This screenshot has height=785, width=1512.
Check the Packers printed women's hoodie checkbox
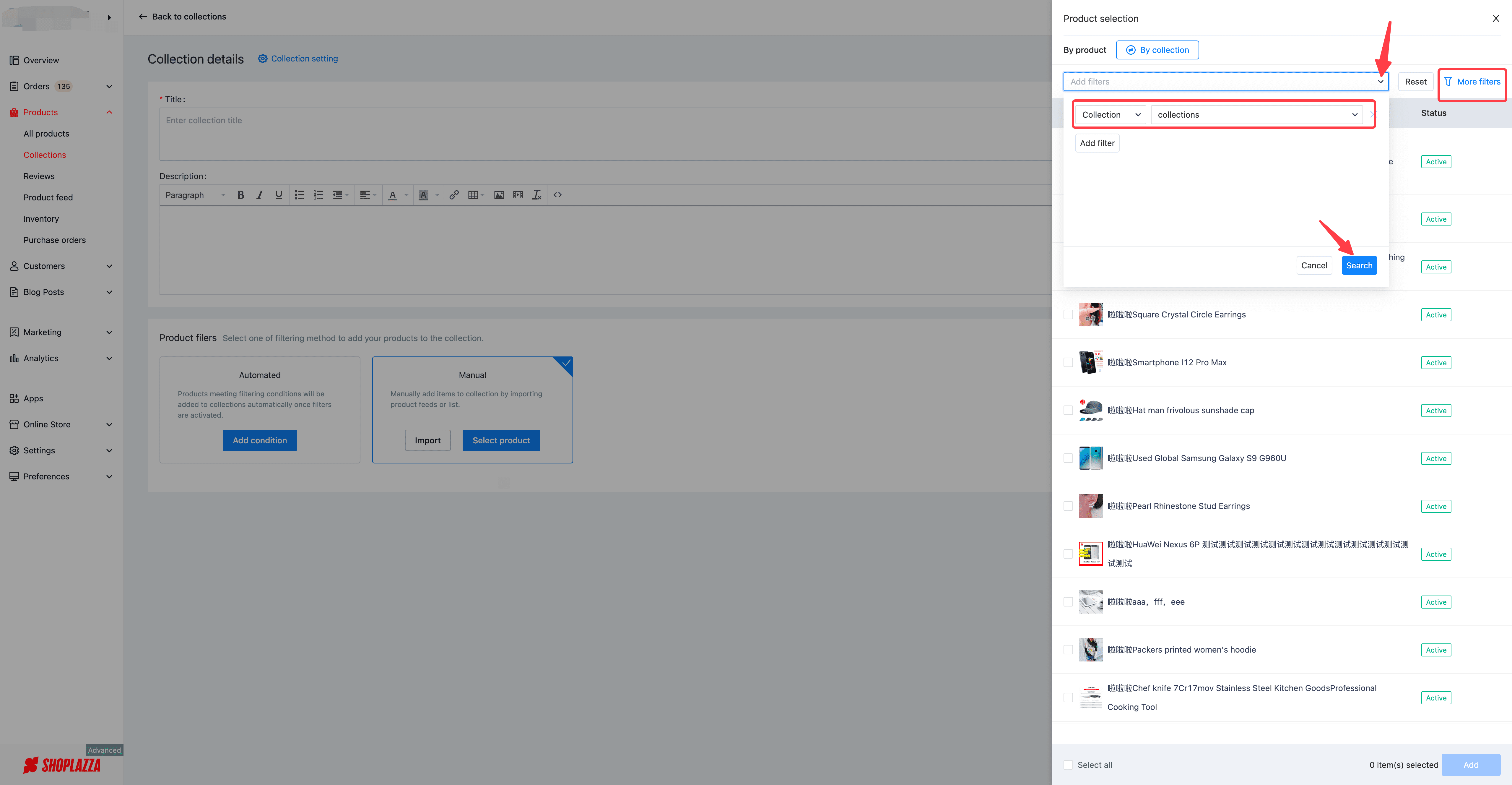pos(1068,650)
